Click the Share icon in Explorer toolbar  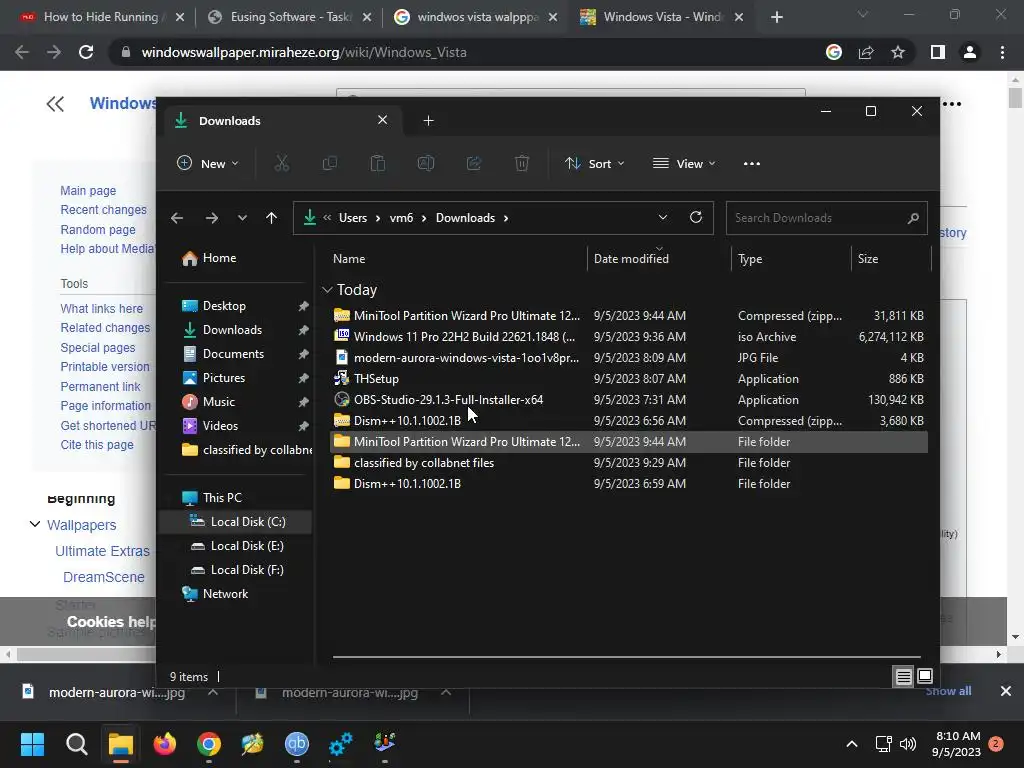[474, 163]
